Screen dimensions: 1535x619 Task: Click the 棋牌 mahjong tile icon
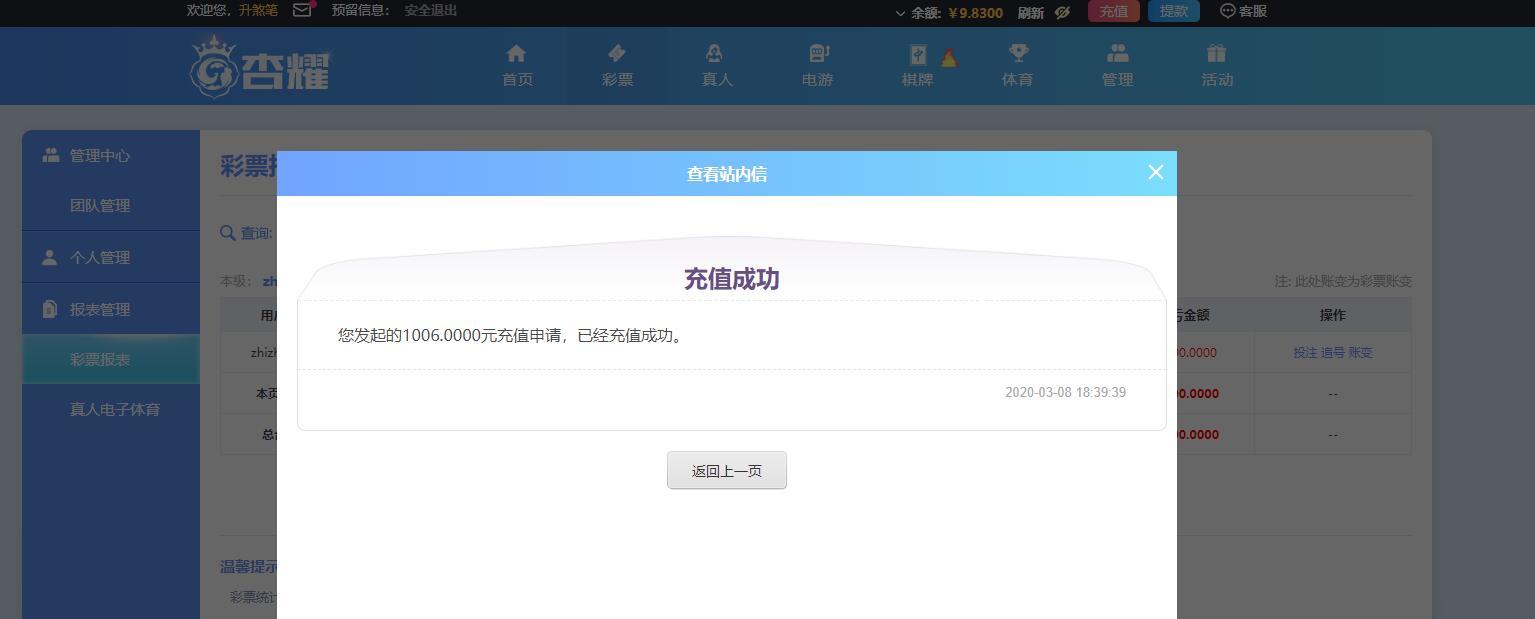[917, 54]
